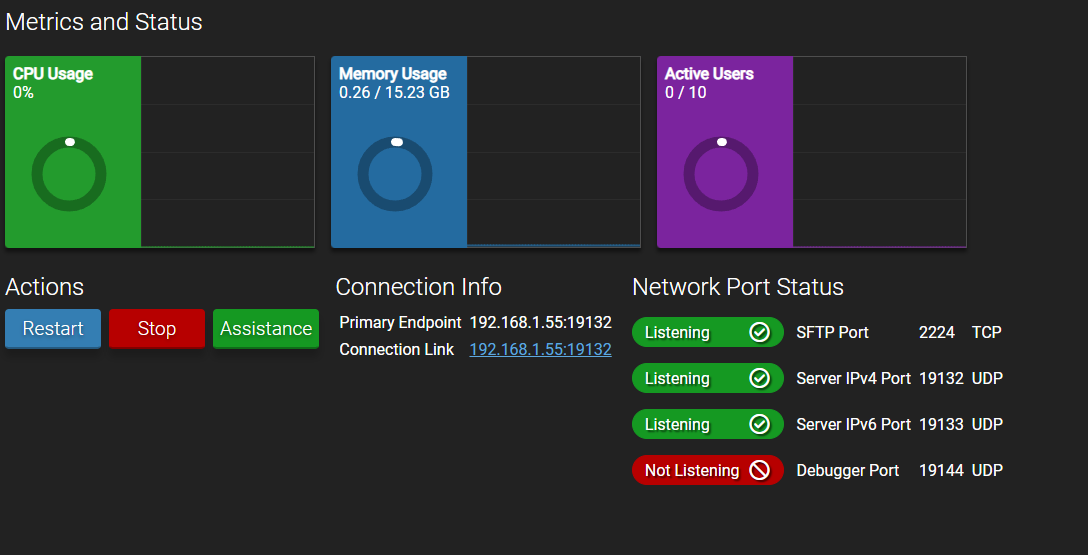Screen dimensions: 1088x555
Task: Click the Active Users history graph area
Action: 879,152
